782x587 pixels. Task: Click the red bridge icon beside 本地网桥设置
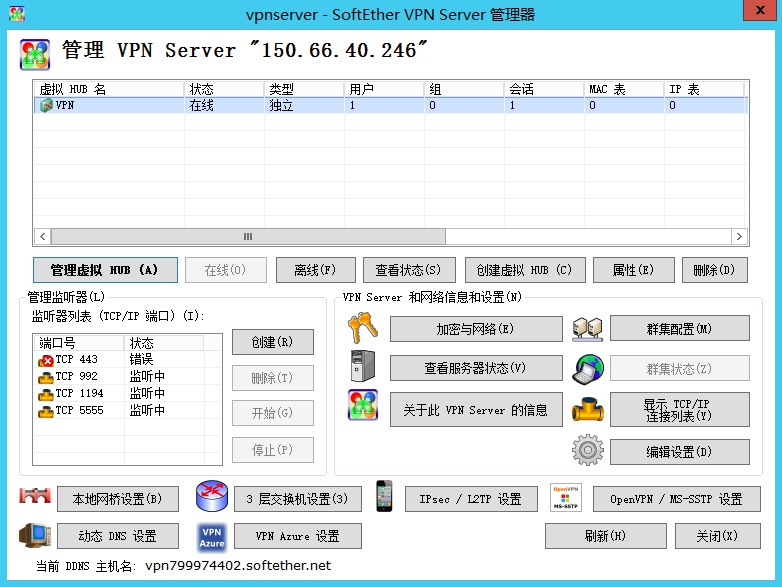(x=35, y=496)
